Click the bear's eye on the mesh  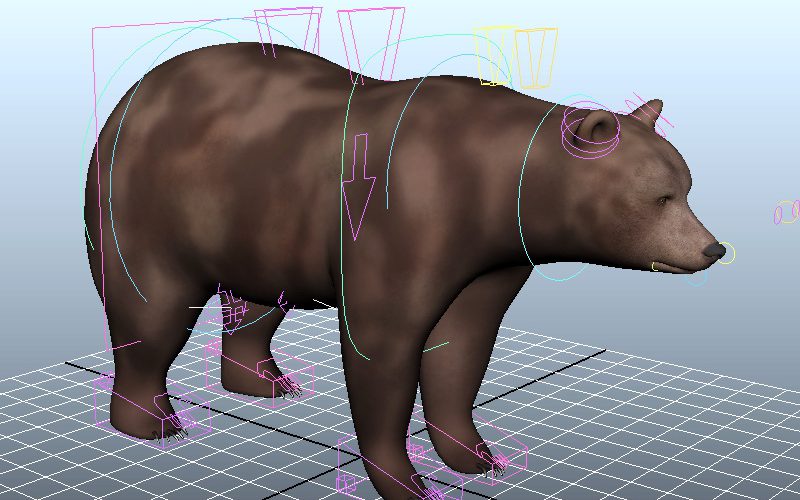pos(661,202)
